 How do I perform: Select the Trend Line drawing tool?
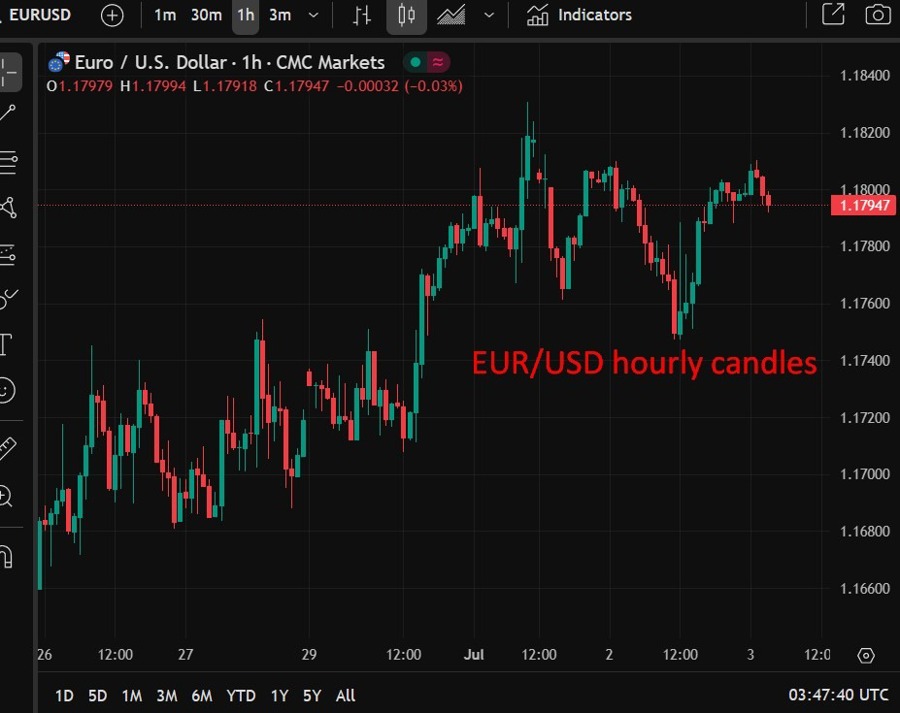click(x=10, y=111)
